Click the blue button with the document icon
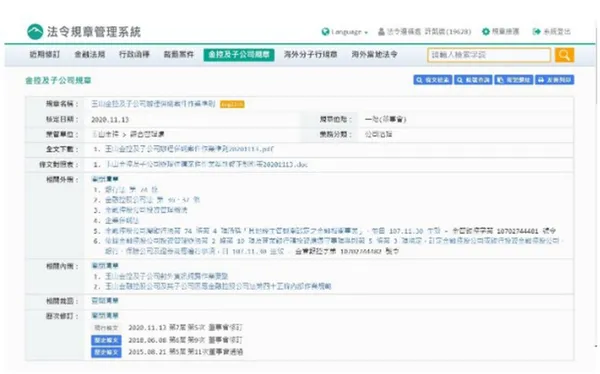This screenshot has width=600, height=374. (514, 80)
